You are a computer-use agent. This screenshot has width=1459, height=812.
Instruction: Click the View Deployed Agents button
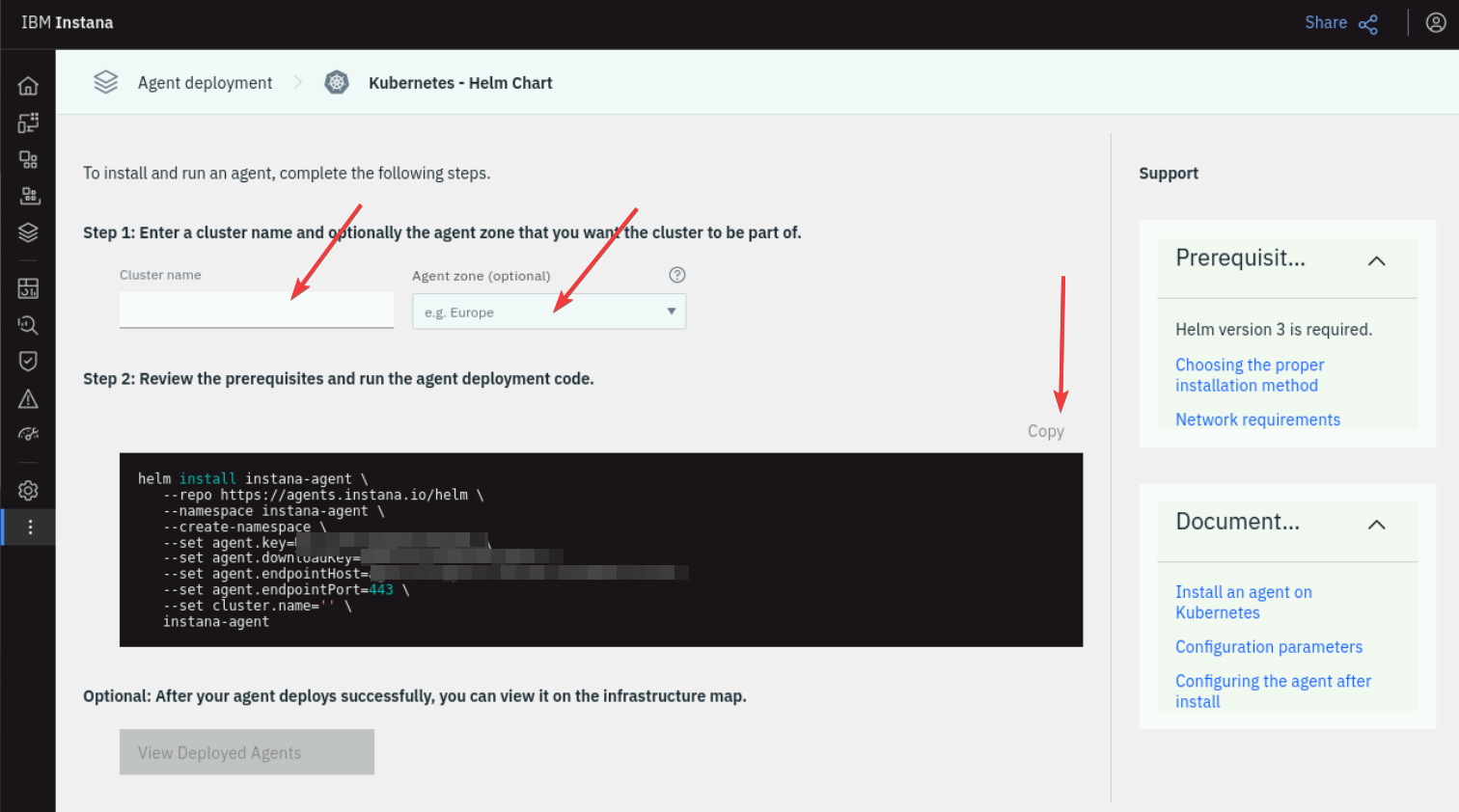tap(247, 752)
